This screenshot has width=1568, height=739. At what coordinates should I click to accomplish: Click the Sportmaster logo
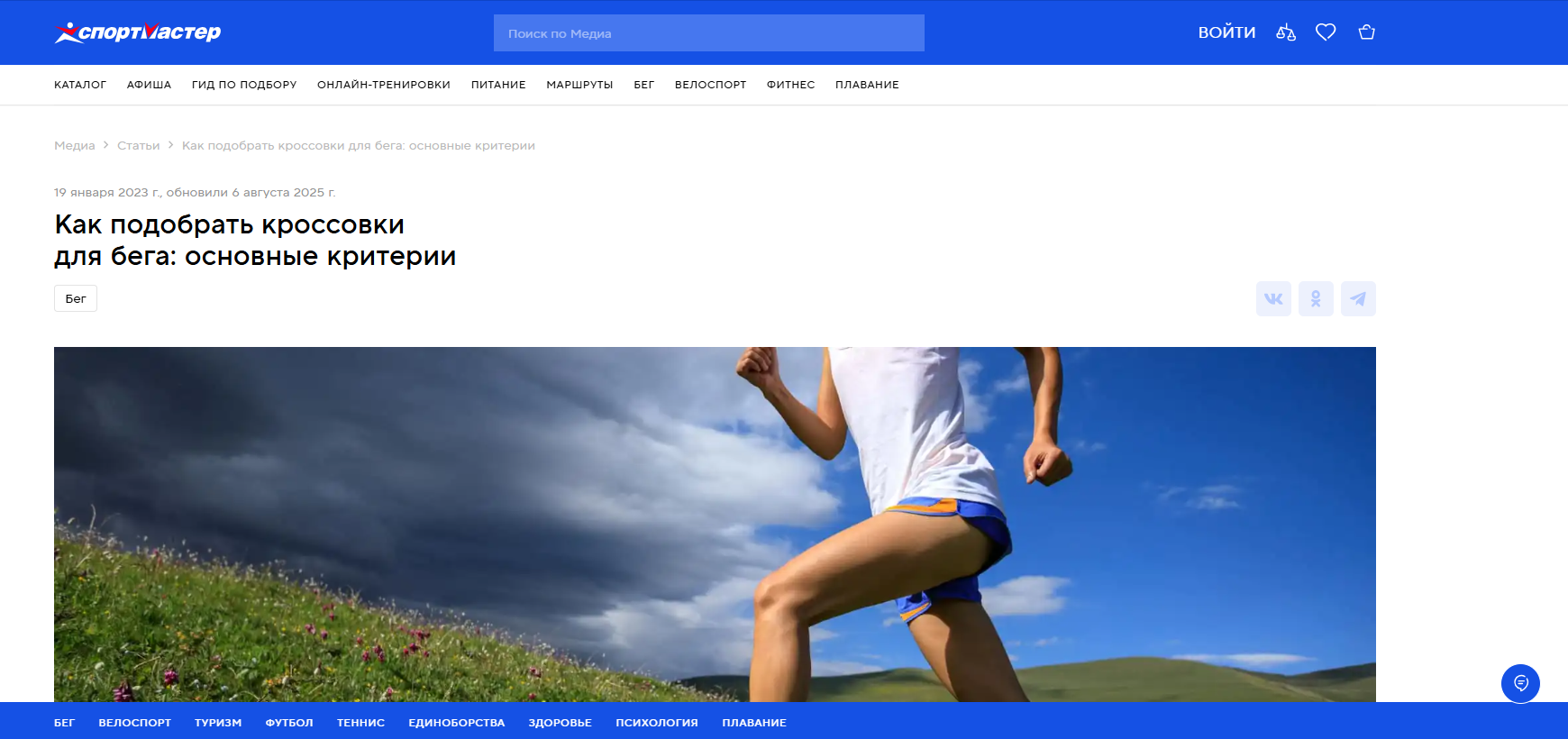coord(138,32)
